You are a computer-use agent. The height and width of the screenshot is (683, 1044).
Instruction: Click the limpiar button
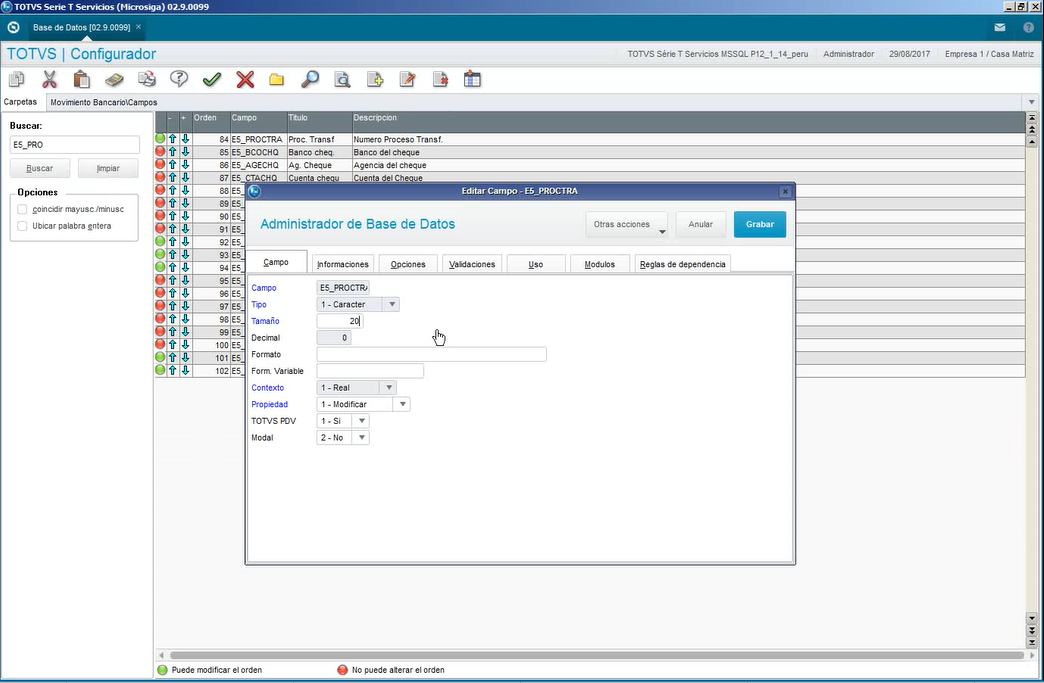(108, 168)
